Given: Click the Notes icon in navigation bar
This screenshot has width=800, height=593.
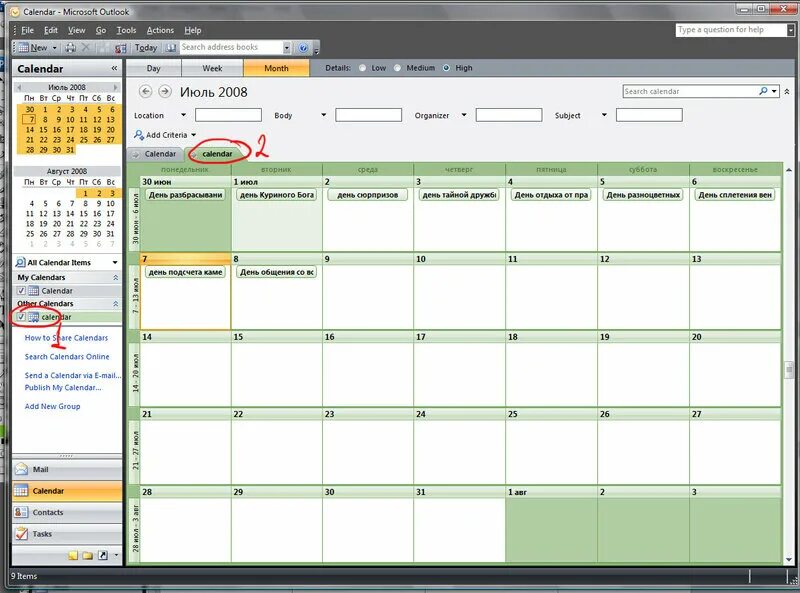Looking at the screenshot, I should [73, 555].
